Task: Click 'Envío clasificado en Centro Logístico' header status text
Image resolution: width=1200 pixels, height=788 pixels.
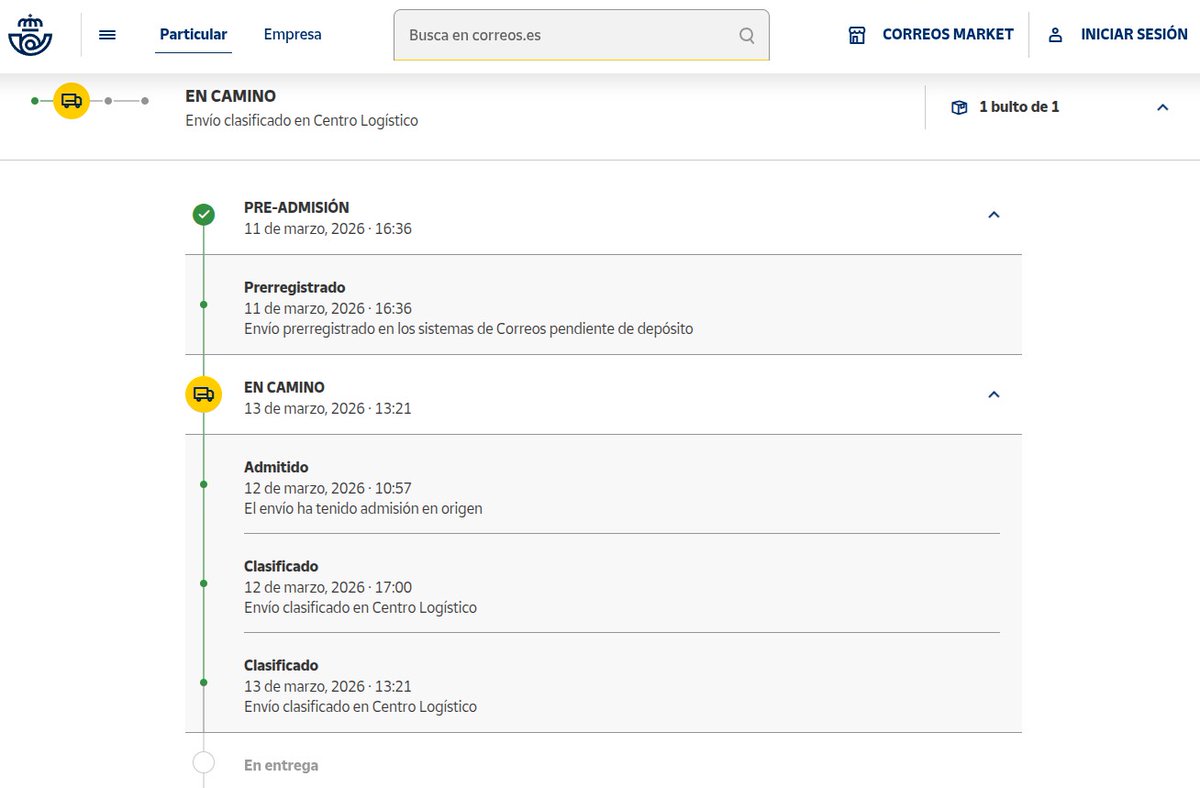Action: pyautogui.click(x=302, y=121)
